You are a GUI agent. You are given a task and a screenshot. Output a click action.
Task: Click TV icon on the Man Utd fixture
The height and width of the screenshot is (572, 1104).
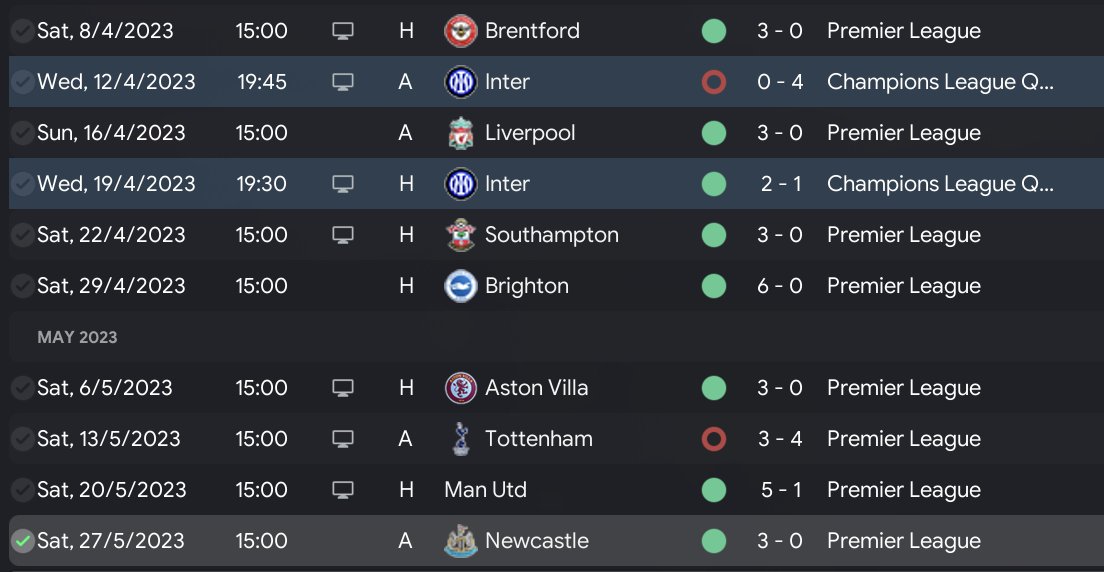click(343, 490)
